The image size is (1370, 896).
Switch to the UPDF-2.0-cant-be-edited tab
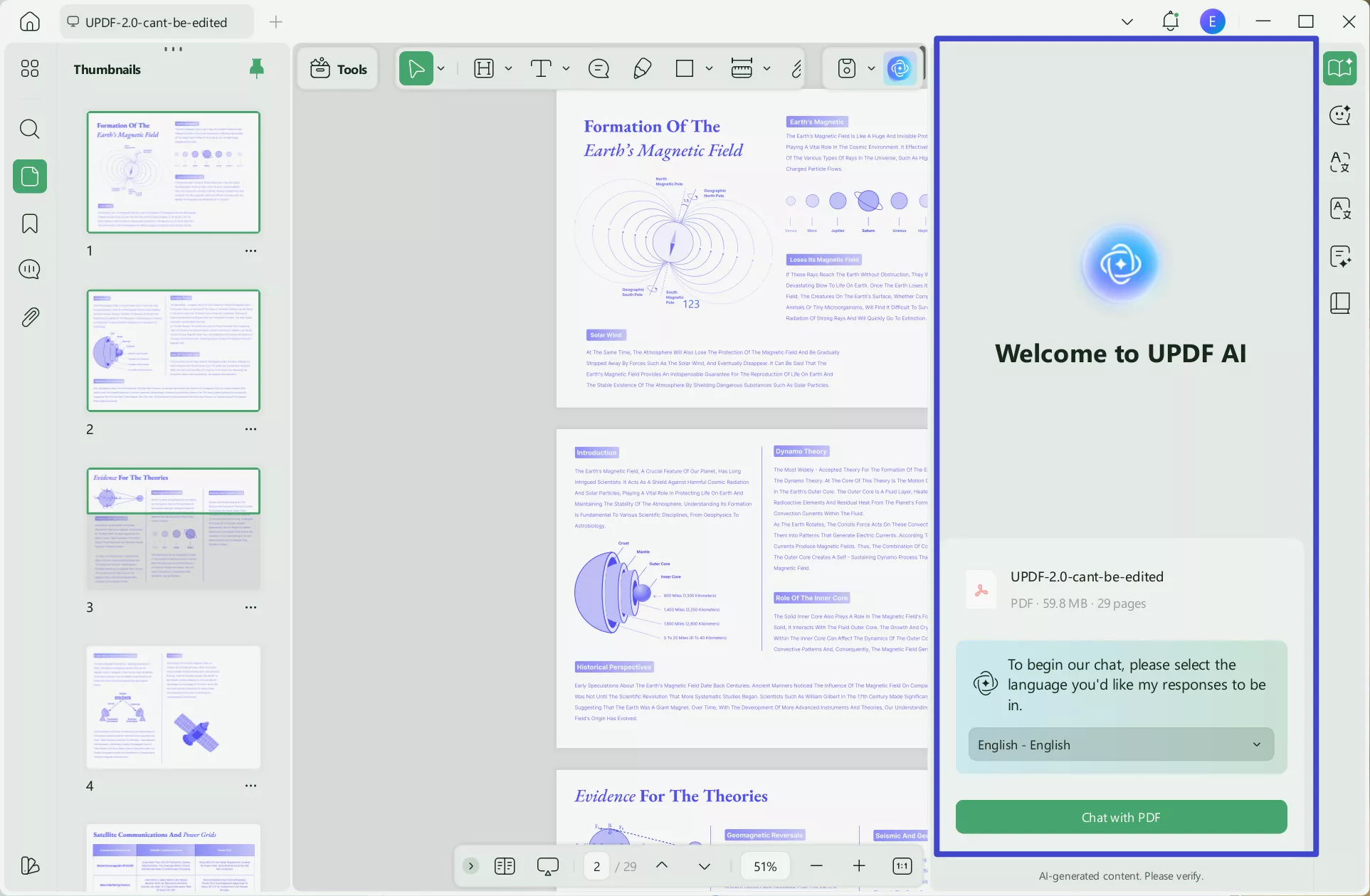coord(157,22)
